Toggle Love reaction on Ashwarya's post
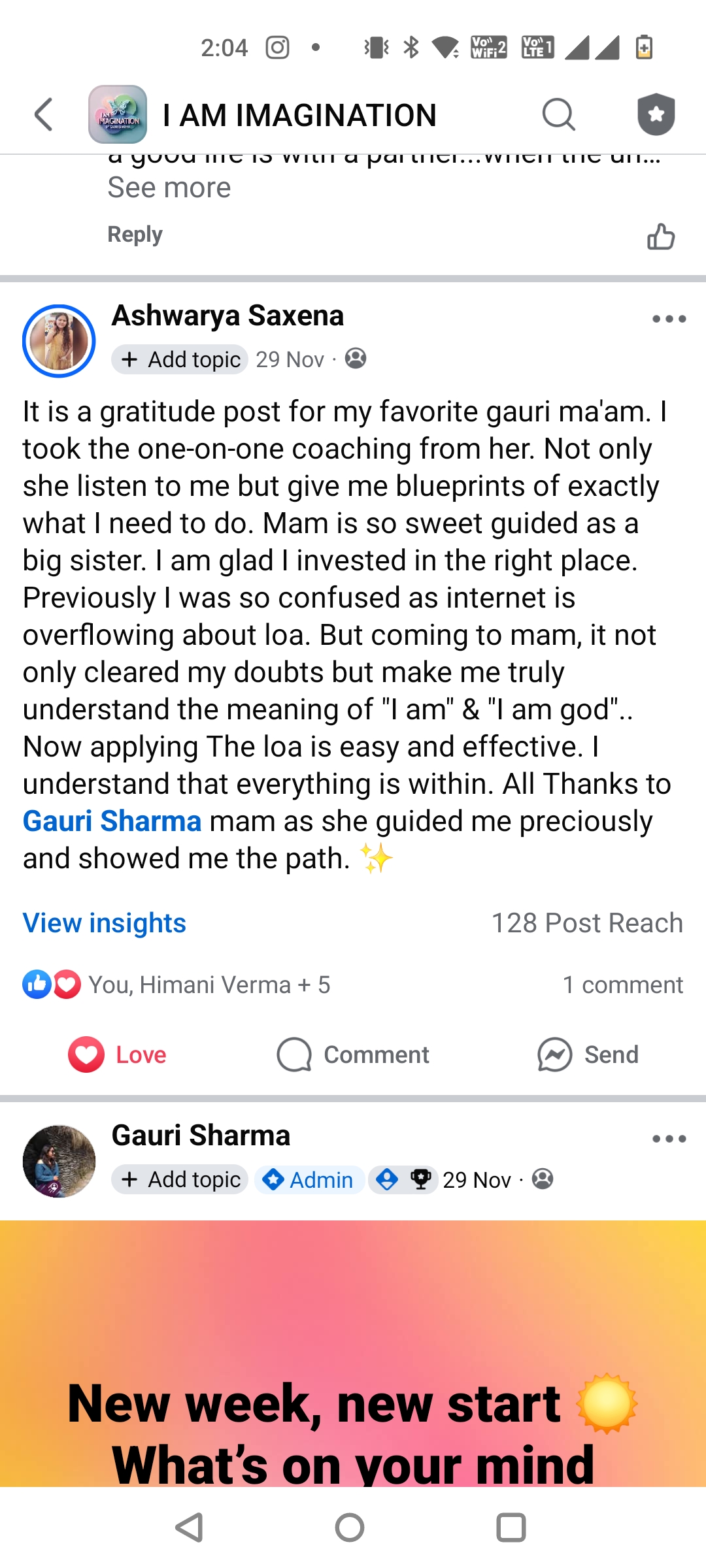The width and height of the screenshot is (706, 1568). [118, 1054]
